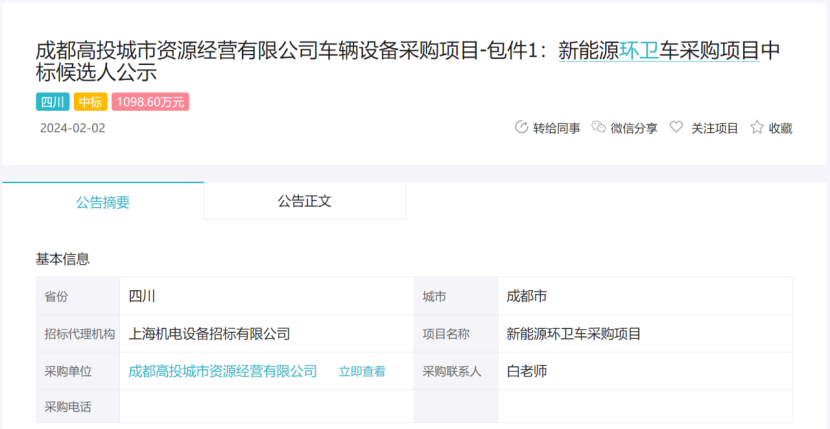Click the 采购单位 label cell
830x429 pixels.
(78, 372)
